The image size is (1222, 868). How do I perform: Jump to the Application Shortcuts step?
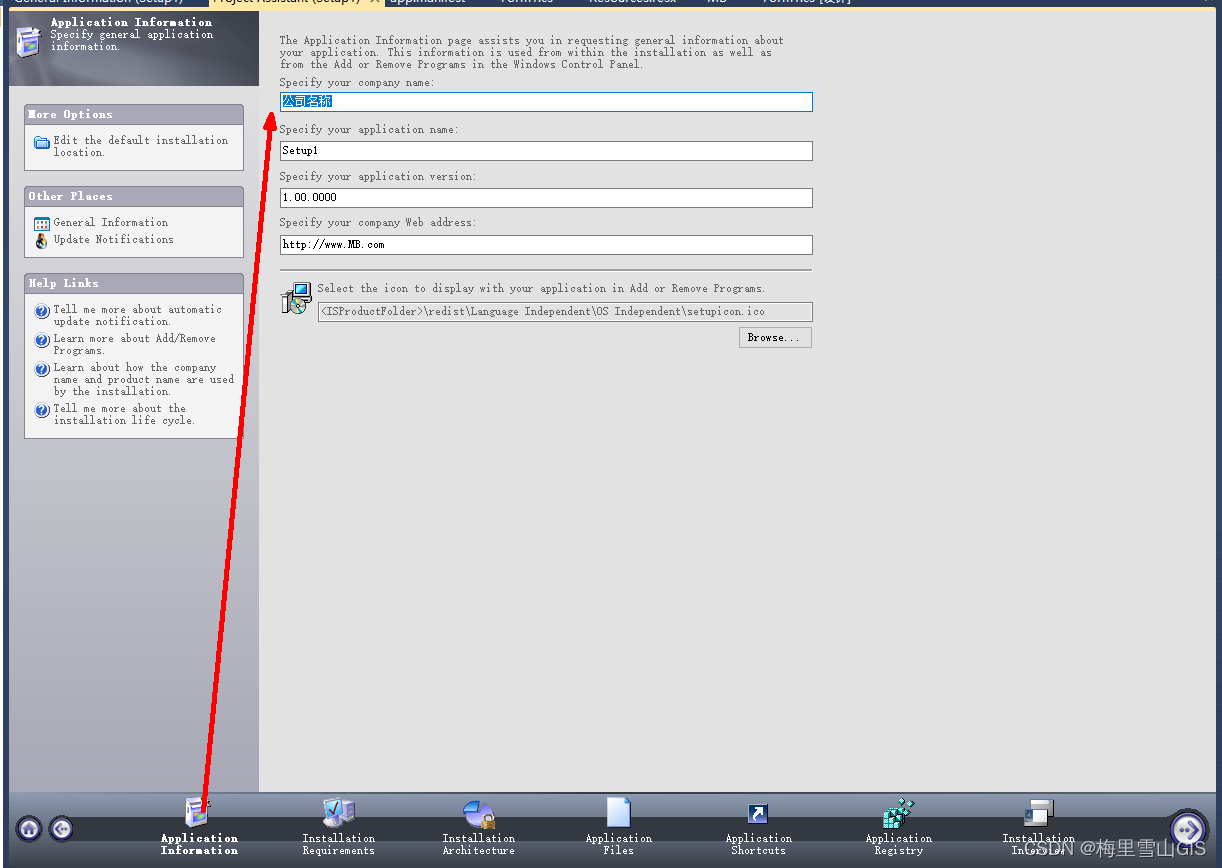coord(758,827)
